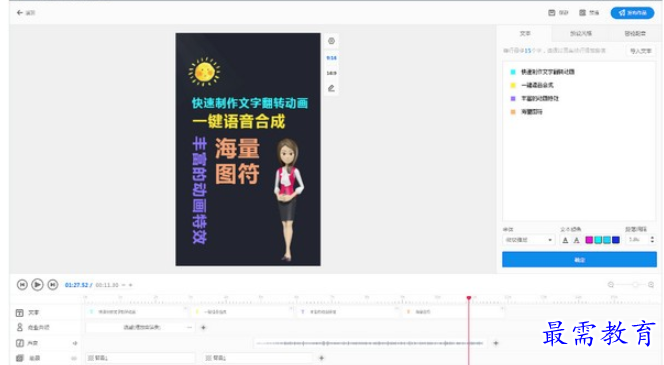Switch to the middle tab of right panel

point(581,33)
